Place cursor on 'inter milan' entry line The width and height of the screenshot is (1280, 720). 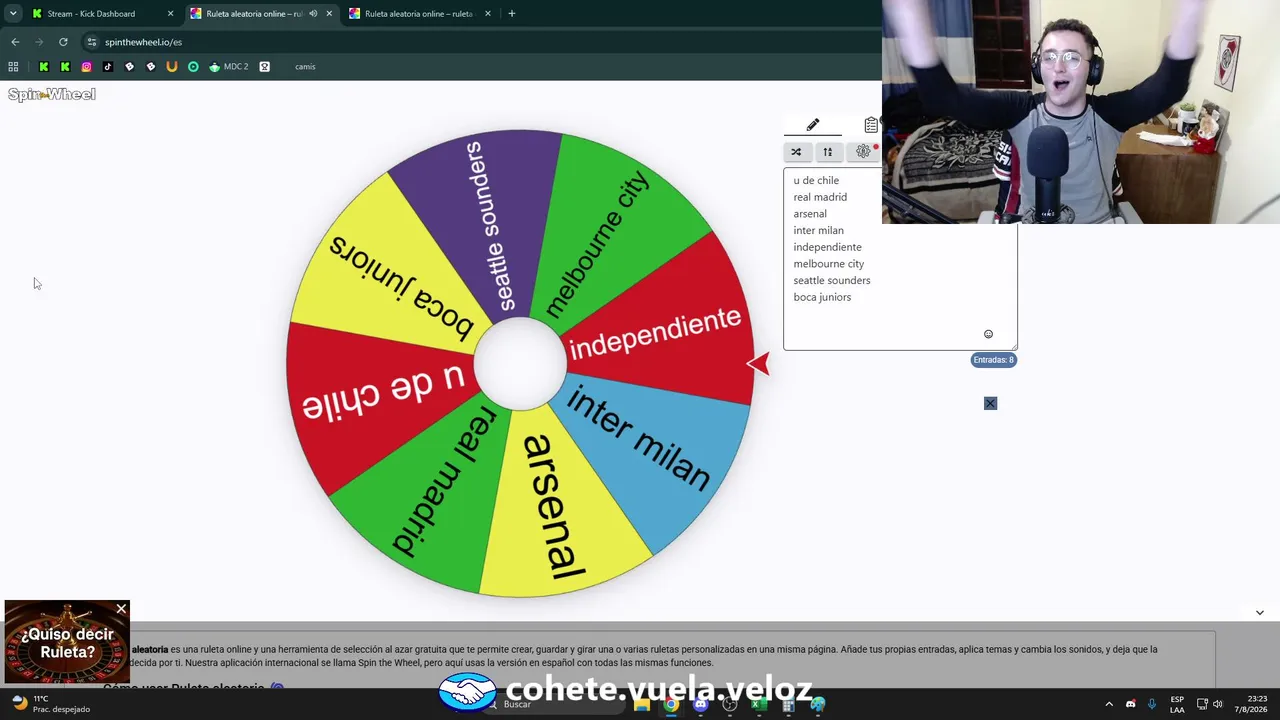coord(818,231)
